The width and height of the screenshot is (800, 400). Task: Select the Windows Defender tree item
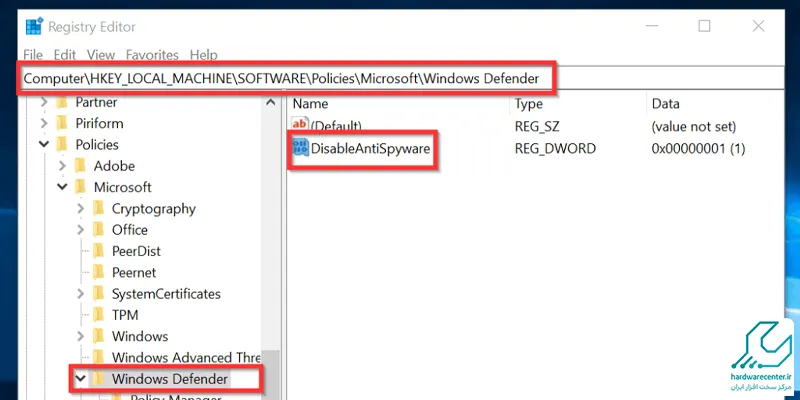[170, 379]
